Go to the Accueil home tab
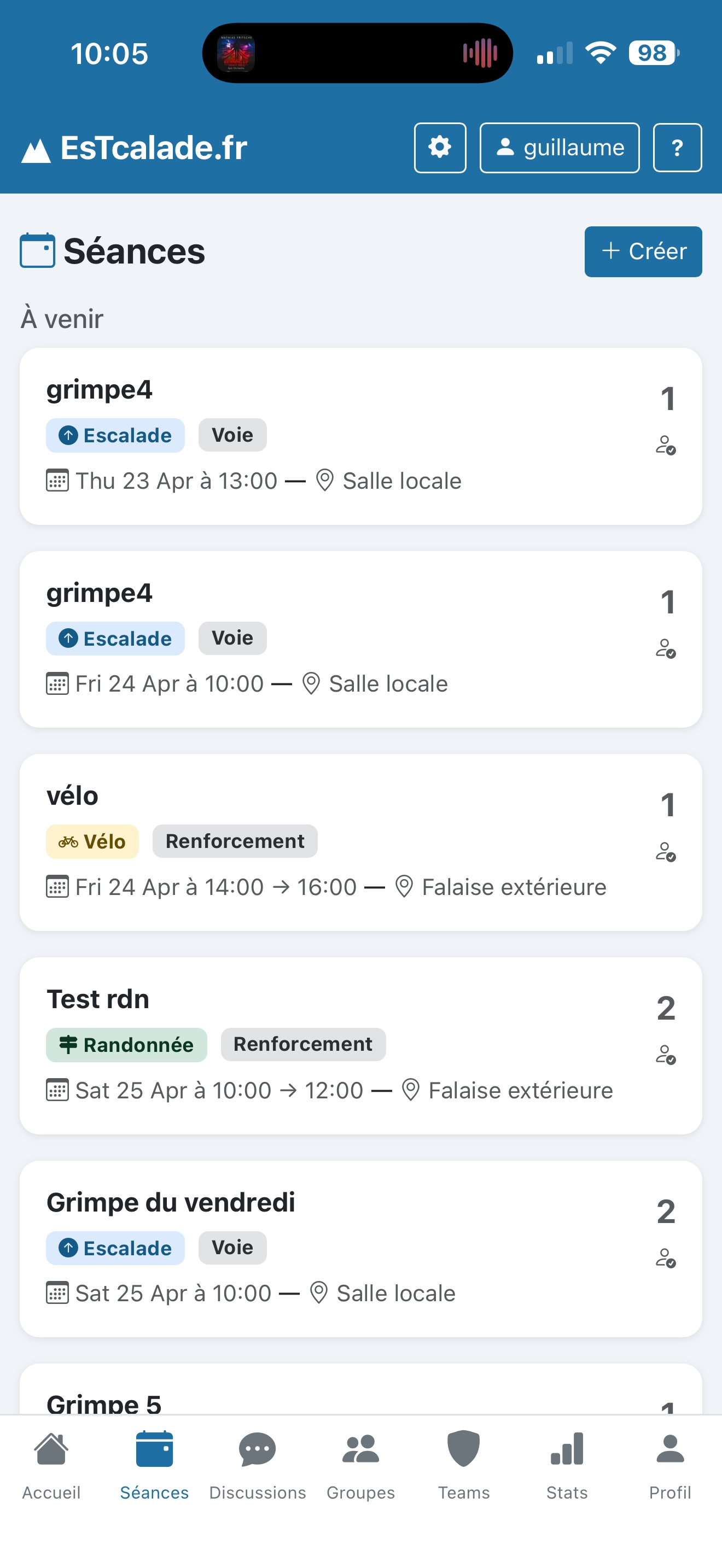 (51, 1465)
